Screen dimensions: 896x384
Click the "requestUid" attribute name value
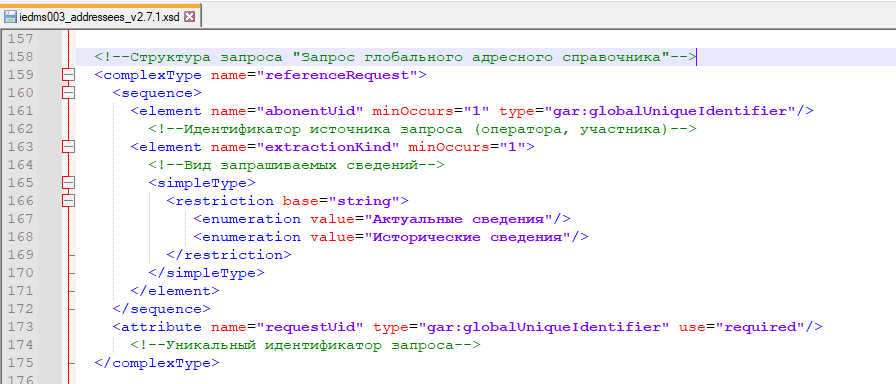click(310, 327)
